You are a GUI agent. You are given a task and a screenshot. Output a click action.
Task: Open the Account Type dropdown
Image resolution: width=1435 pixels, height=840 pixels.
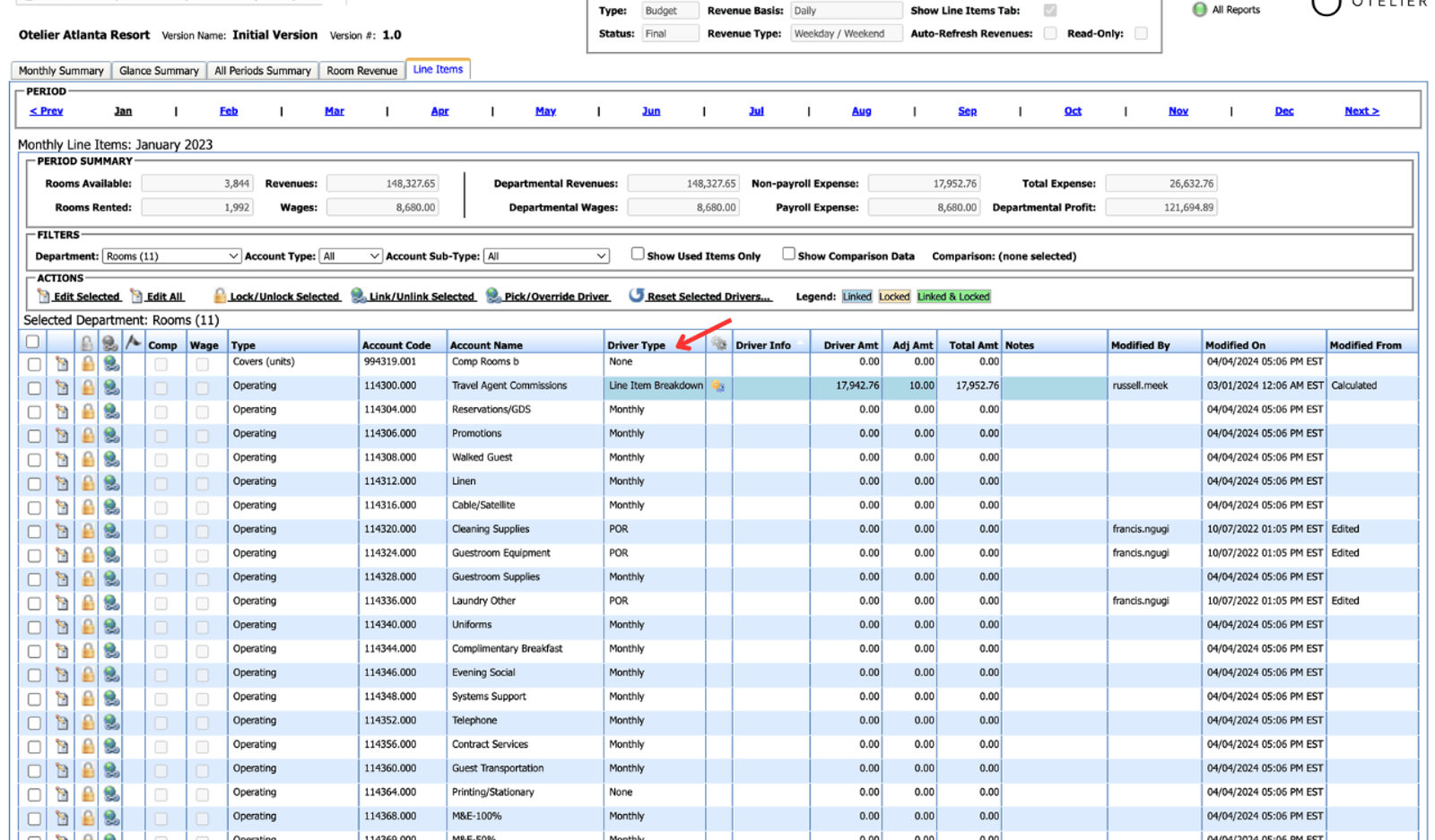click(351, 256)
